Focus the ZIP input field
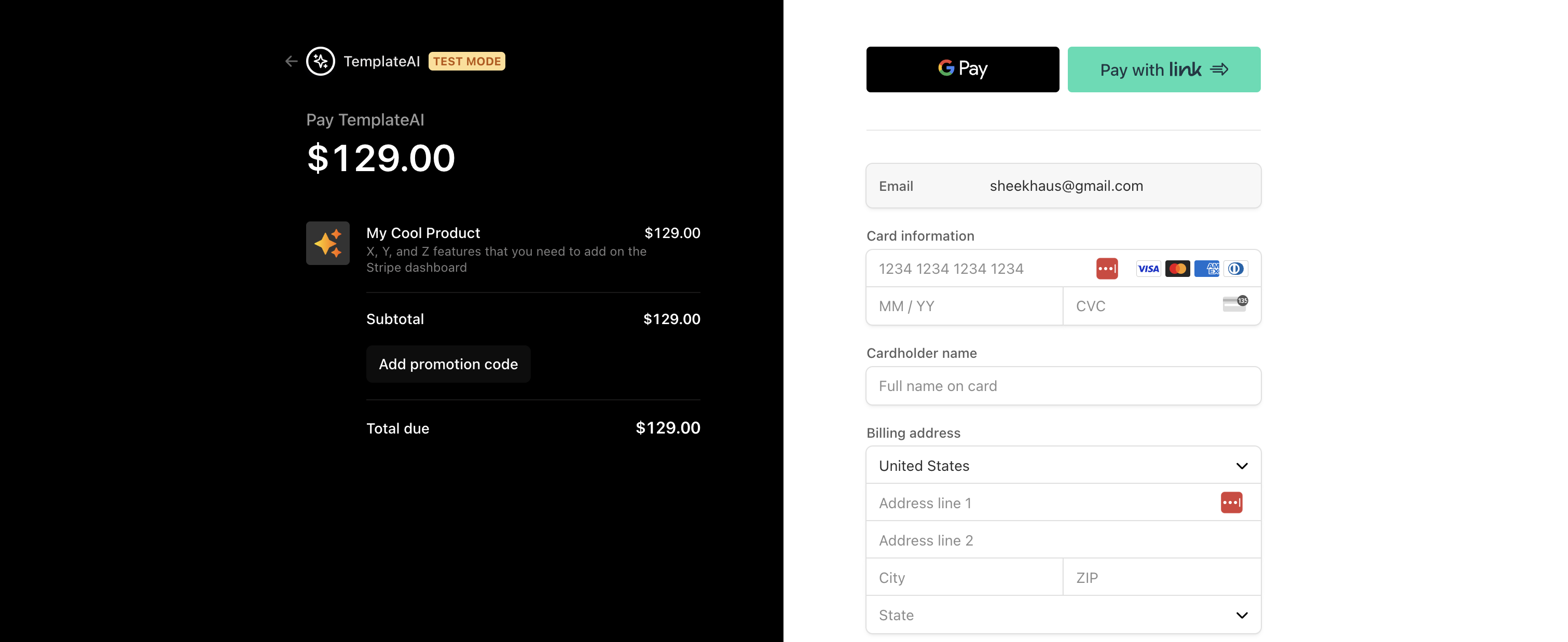 (x=1162, y=577)
